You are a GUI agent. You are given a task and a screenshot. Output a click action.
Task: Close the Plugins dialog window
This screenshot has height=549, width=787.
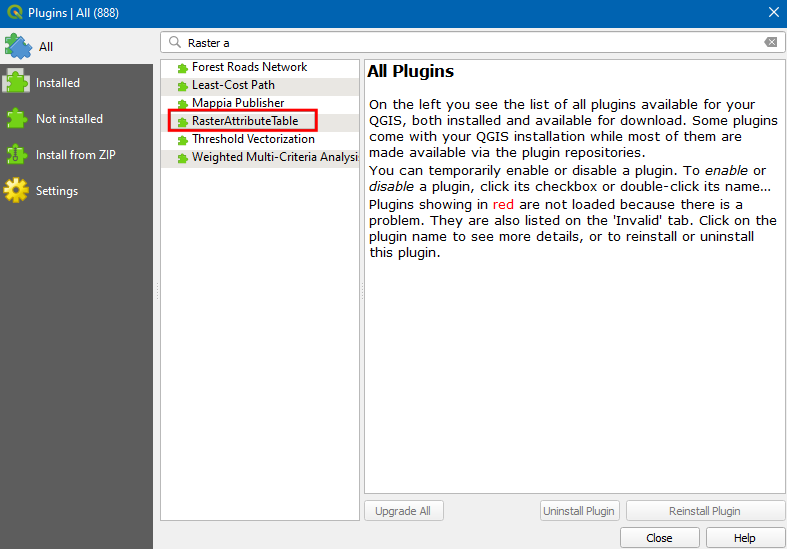(773, 12)
